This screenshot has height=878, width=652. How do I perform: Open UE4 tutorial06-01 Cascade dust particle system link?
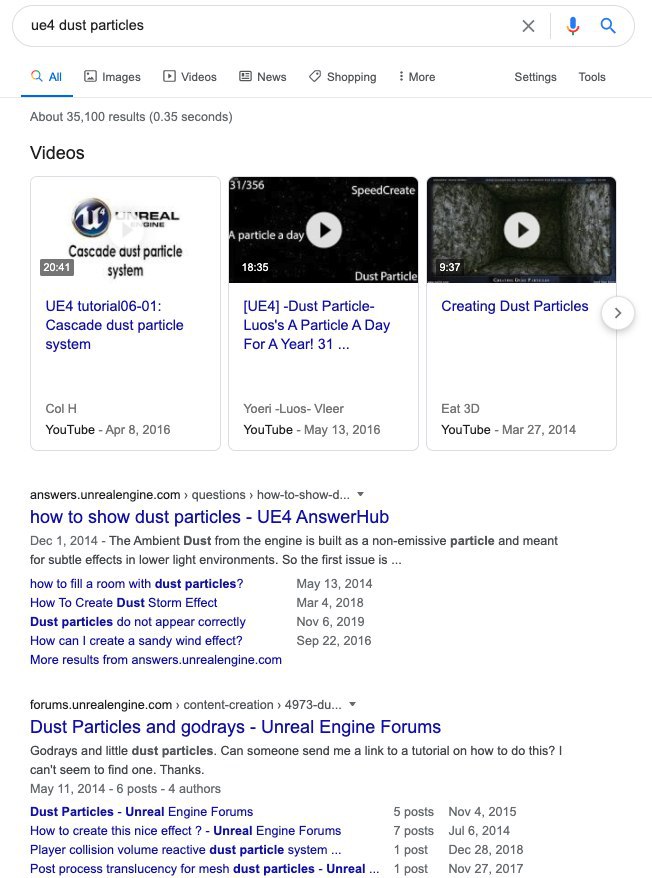tap(114, 325)
